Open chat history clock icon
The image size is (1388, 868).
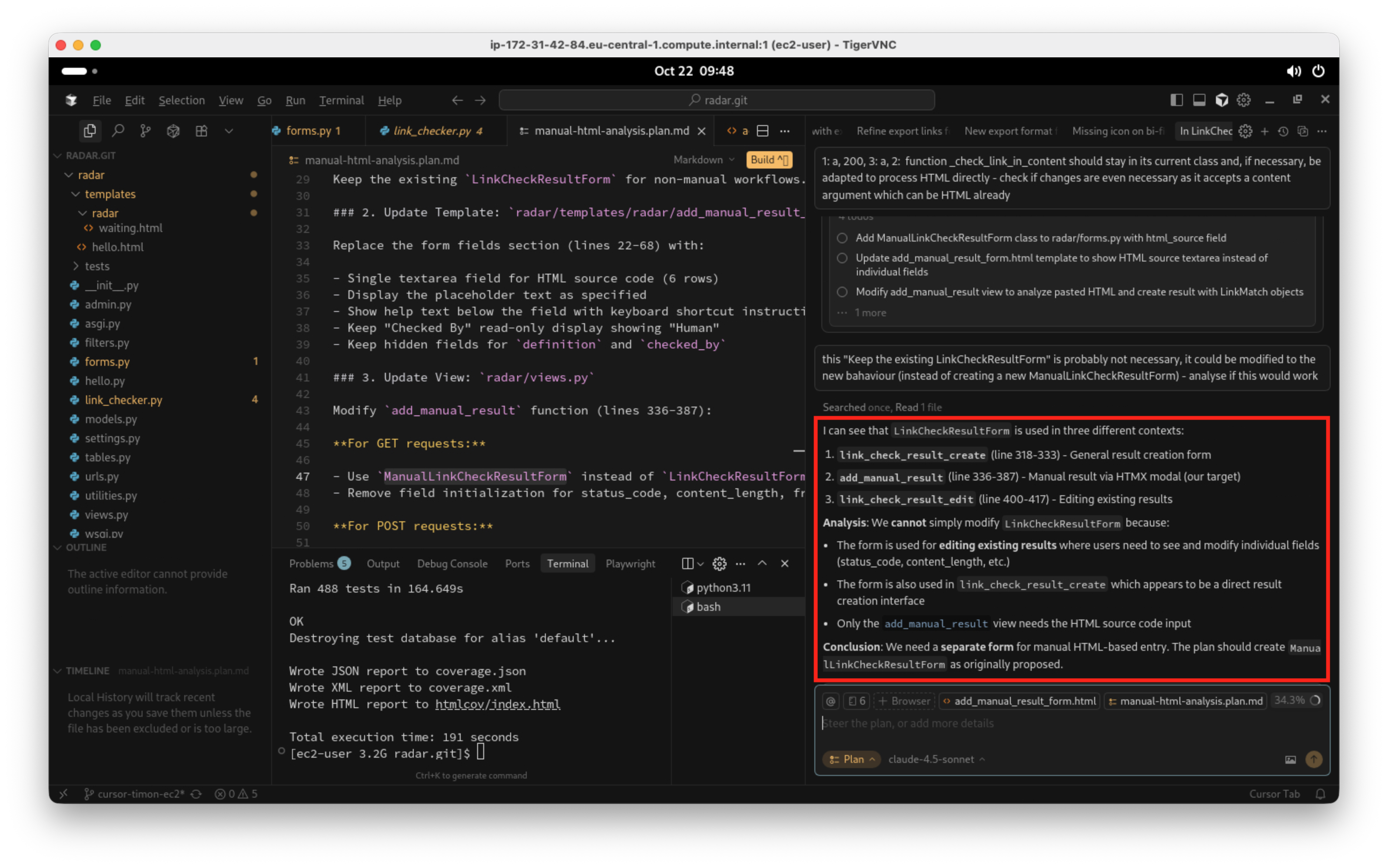(x=1283, y=131)
